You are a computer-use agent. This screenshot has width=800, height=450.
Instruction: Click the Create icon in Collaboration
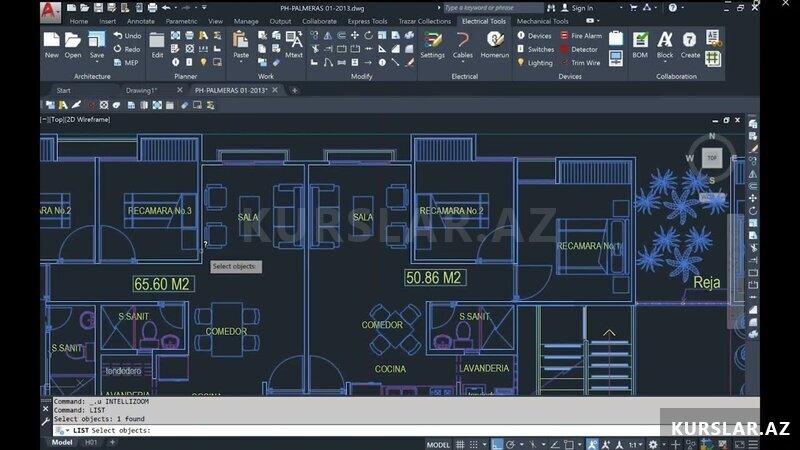690,40
